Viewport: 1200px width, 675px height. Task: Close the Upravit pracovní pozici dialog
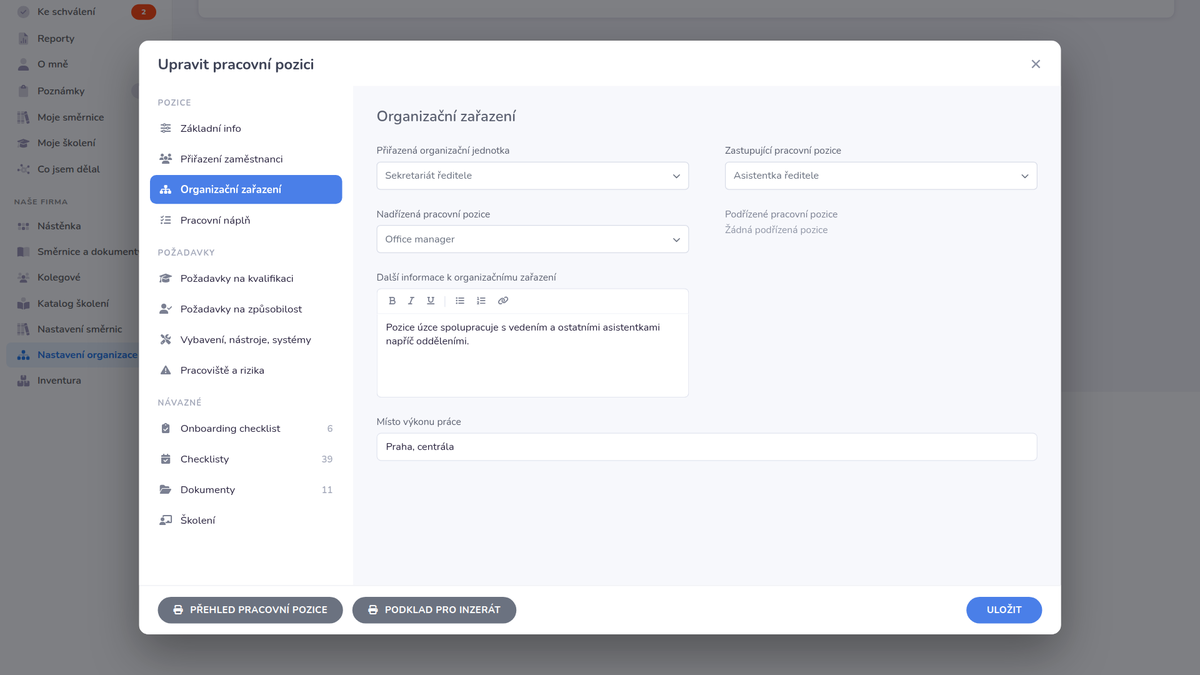coord(1036,64)
